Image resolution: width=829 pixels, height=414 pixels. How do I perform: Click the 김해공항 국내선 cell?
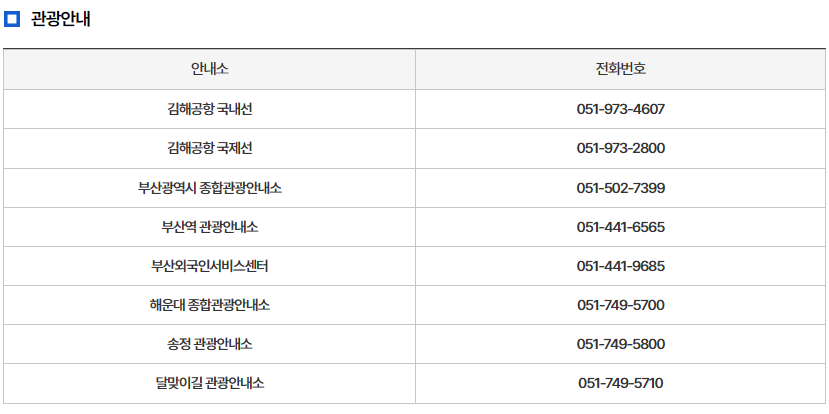pos(209,109)
